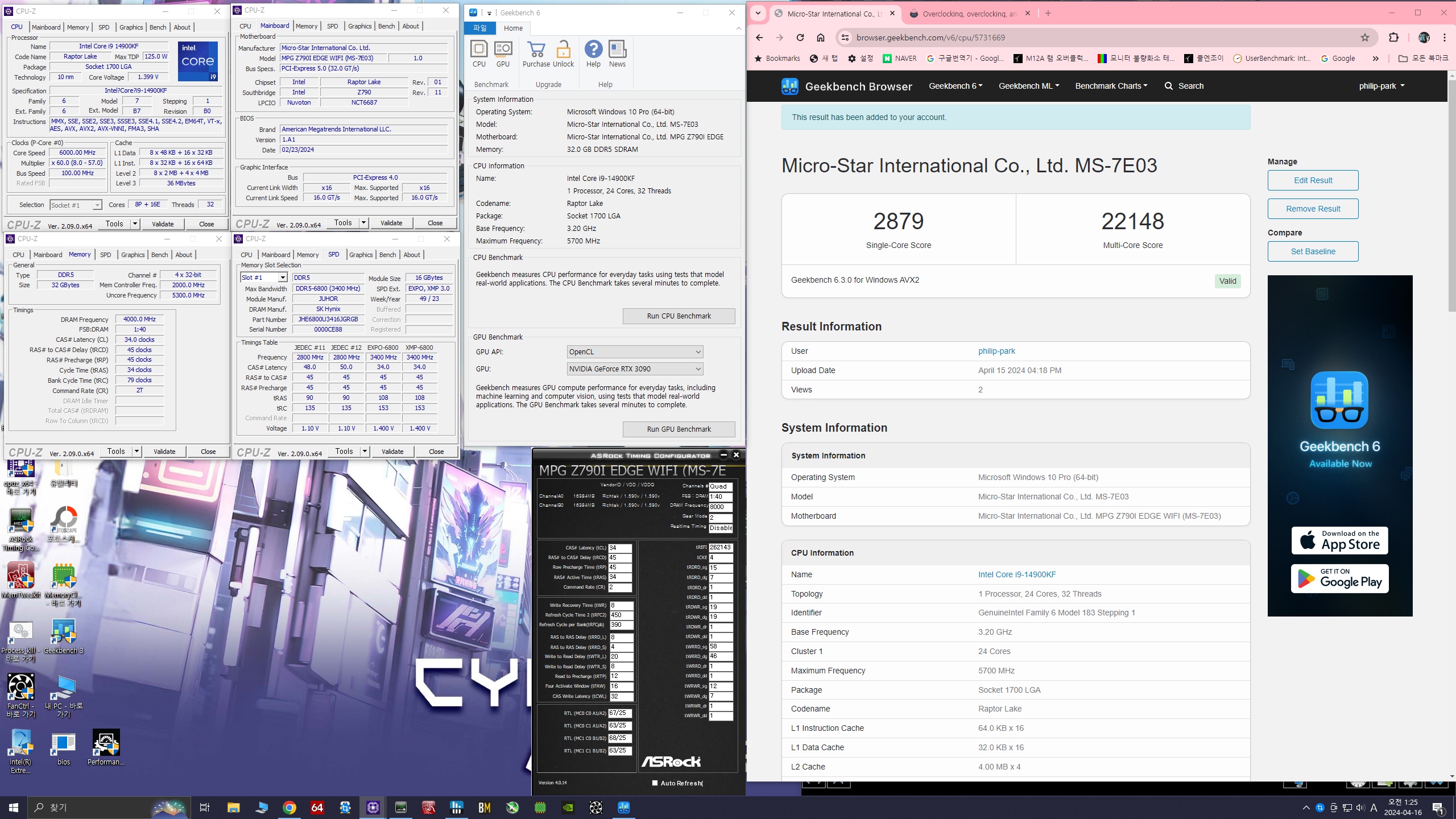Image resolution: width=1456 pixels, height=819 pixels.
Task: Open the GPU NVIDIA GeForce RTX 3090 dropdown
Action: [x=635, y=369]
